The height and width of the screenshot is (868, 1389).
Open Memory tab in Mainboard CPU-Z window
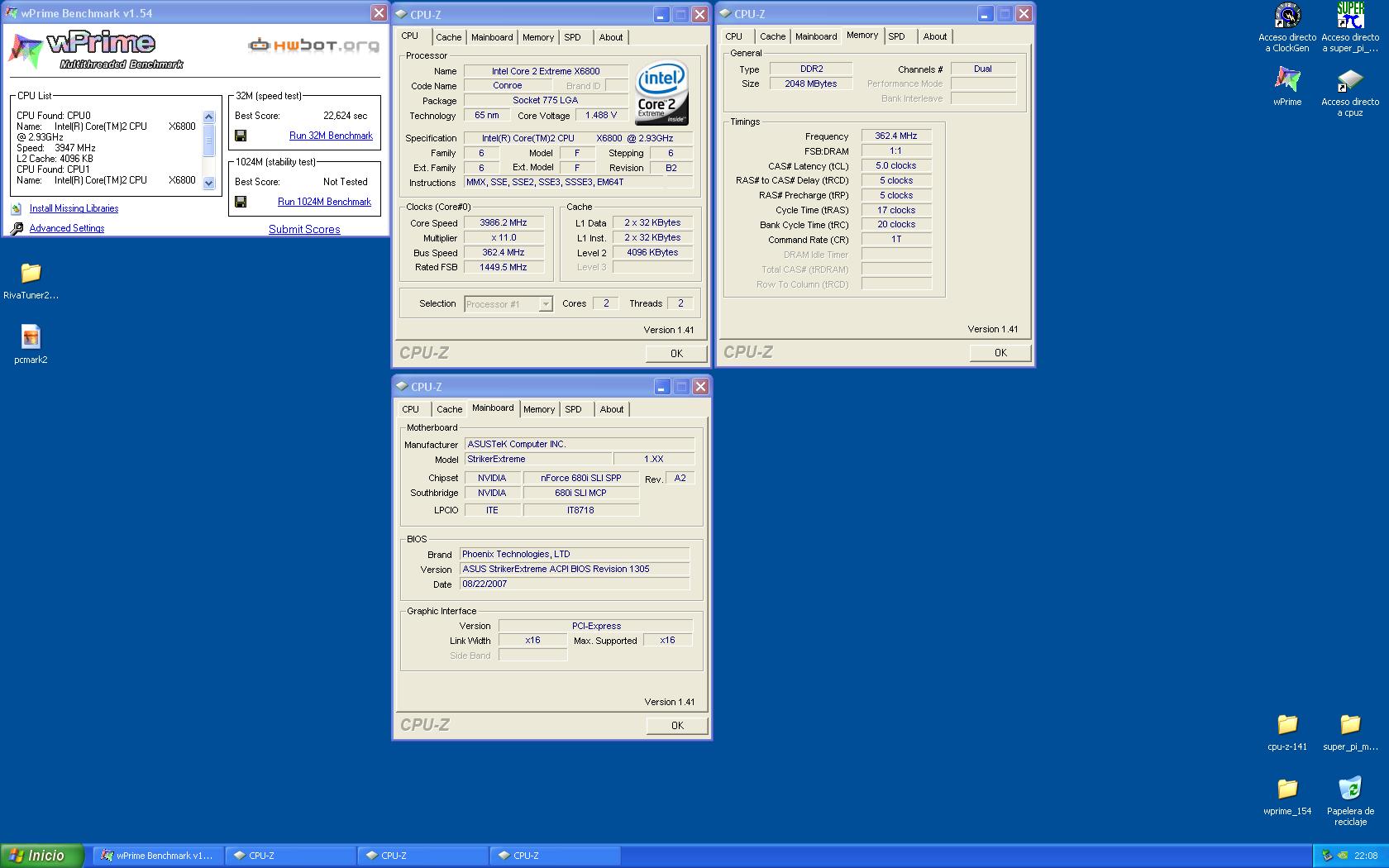coord(539,409)
